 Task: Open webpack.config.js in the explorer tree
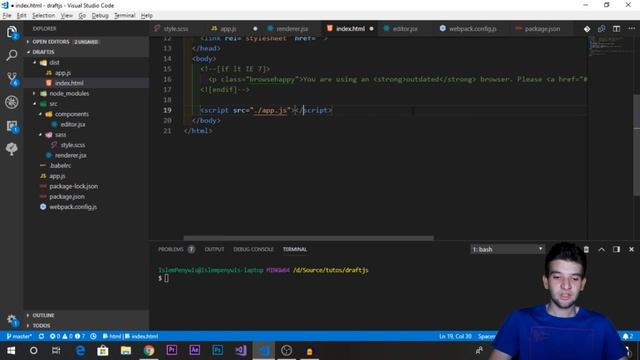(73, 207)
